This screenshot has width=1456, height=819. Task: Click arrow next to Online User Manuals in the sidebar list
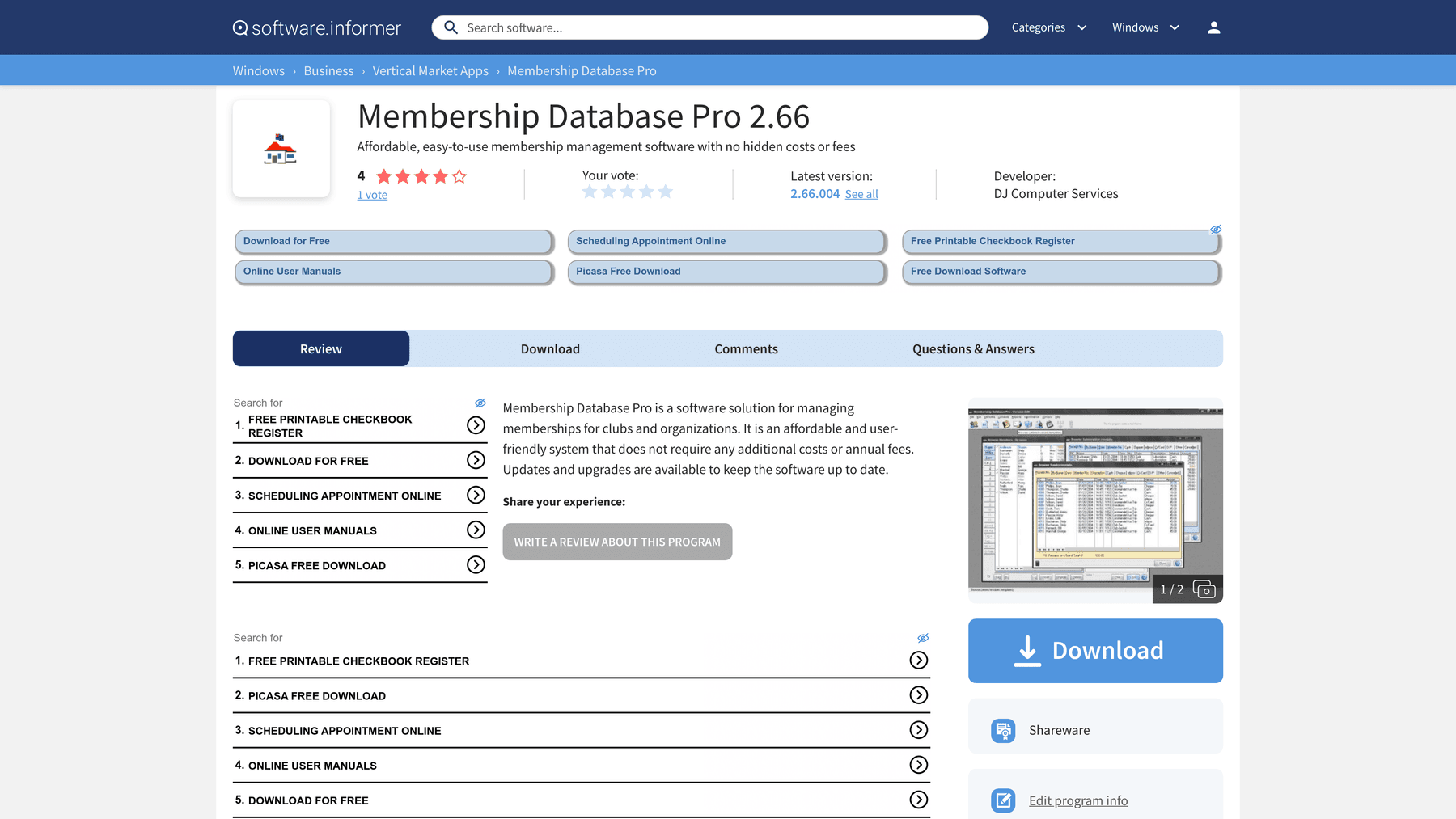point(476,530)
